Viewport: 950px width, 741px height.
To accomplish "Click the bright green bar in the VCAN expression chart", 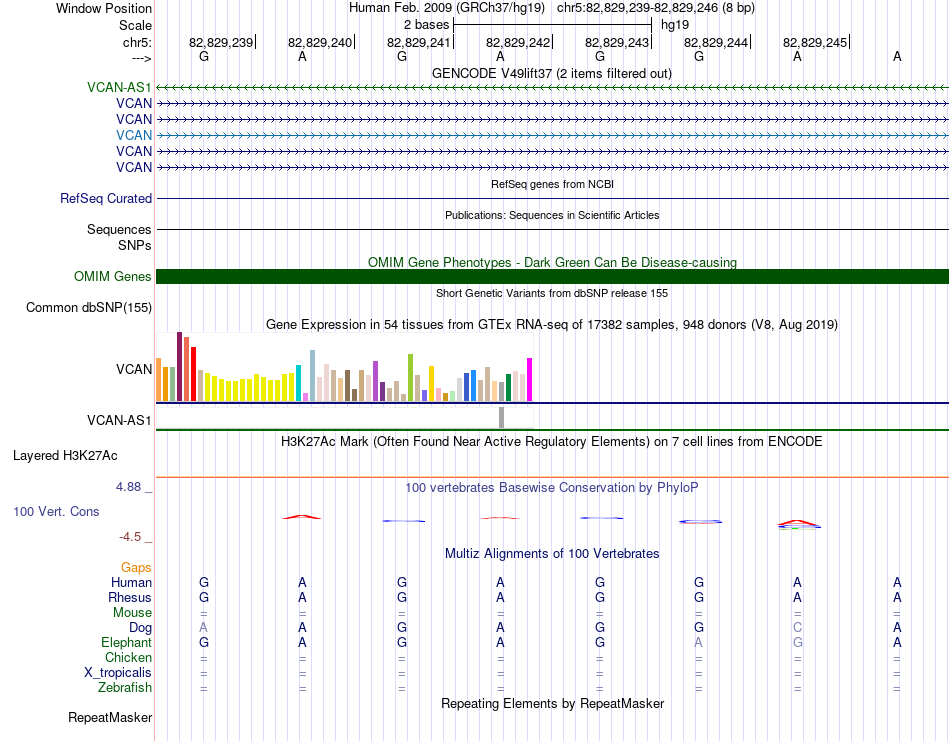I will (410, 377).
